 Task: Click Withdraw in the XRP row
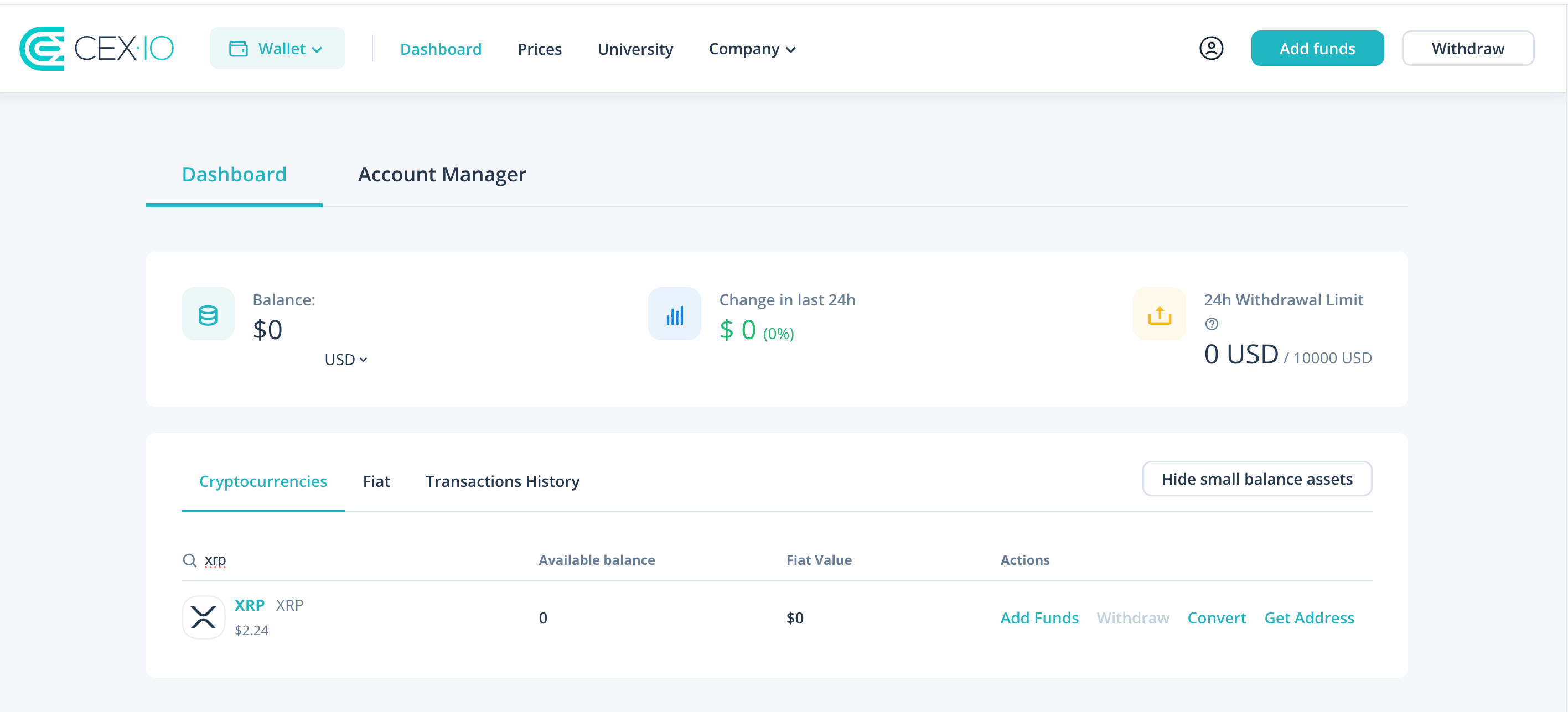click(x=1133, y=617)
